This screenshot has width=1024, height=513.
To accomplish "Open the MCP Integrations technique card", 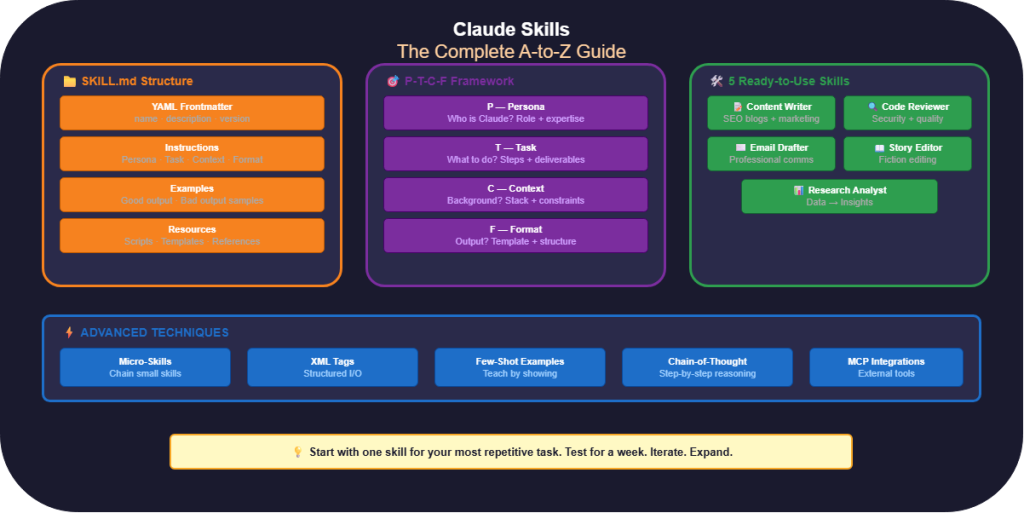I will (886, 367).
